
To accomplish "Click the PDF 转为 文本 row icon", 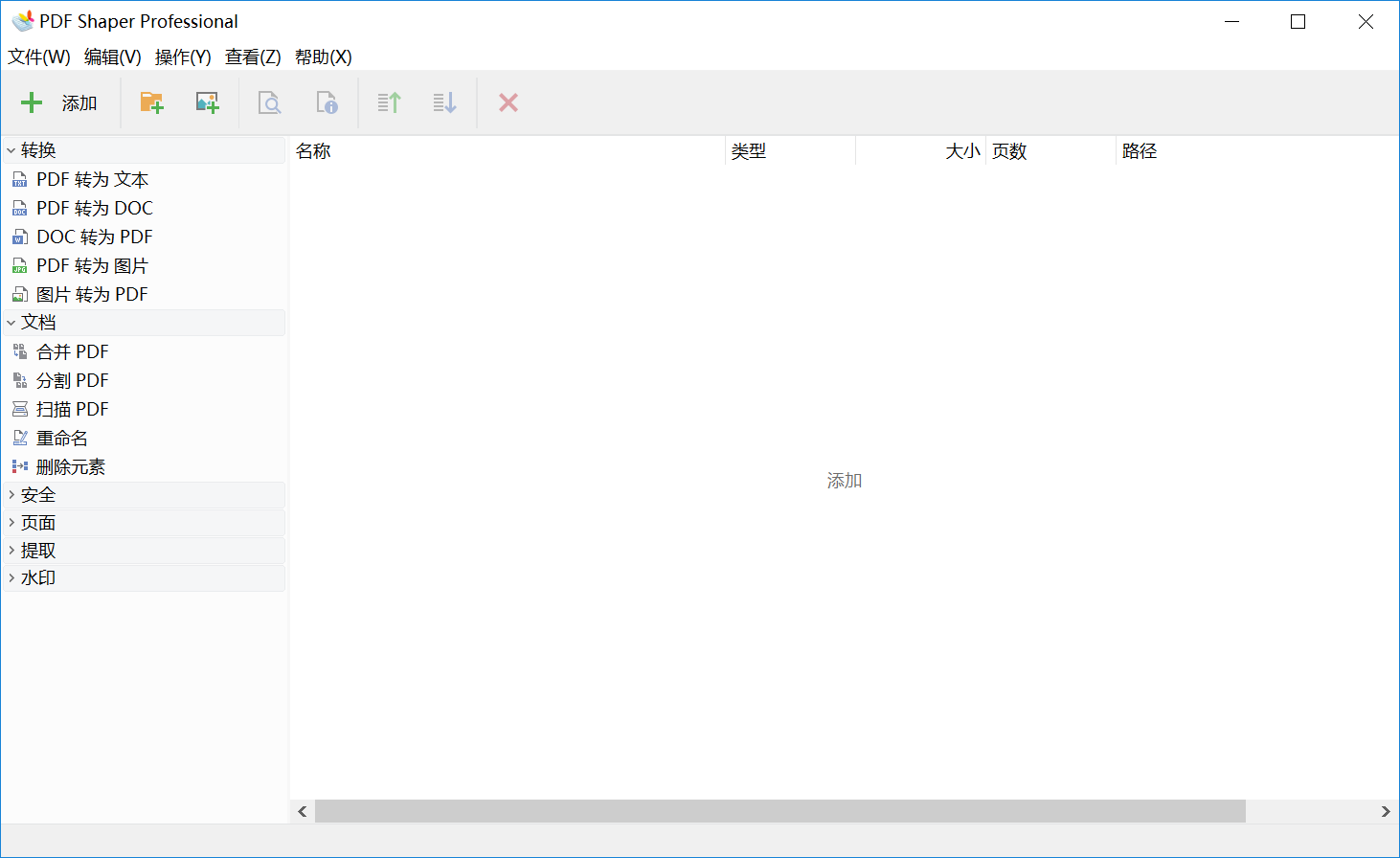I will tap(20, 180).
